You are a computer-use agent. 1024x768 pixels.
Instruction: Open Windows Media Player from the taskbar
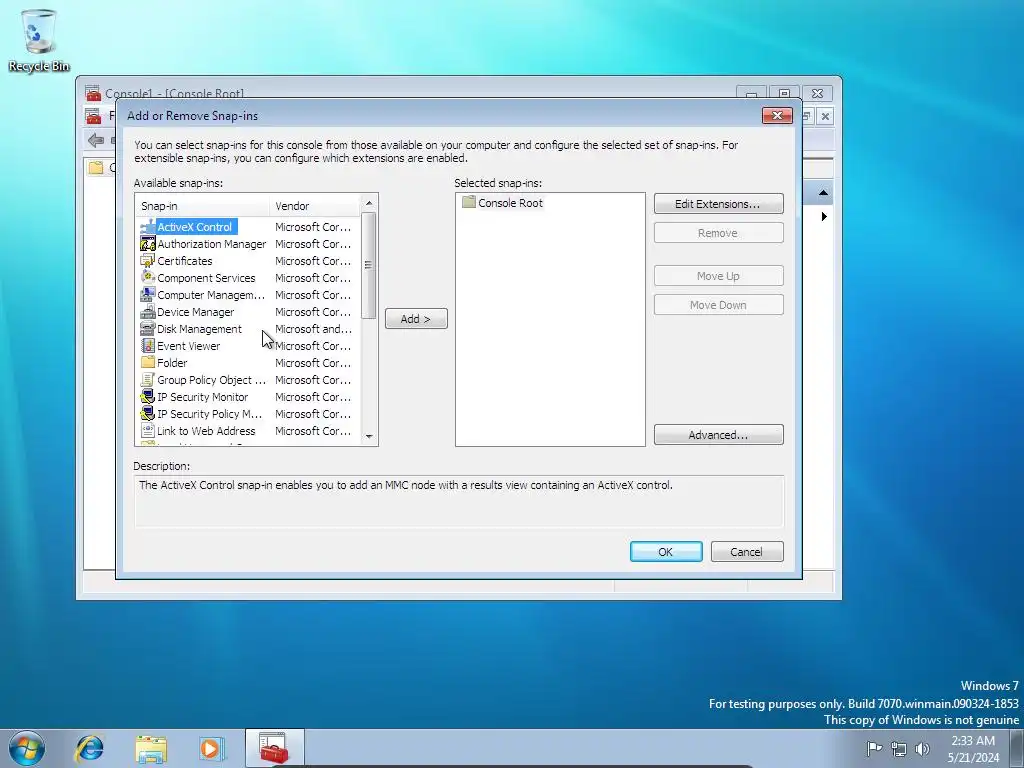click(212, 748)
